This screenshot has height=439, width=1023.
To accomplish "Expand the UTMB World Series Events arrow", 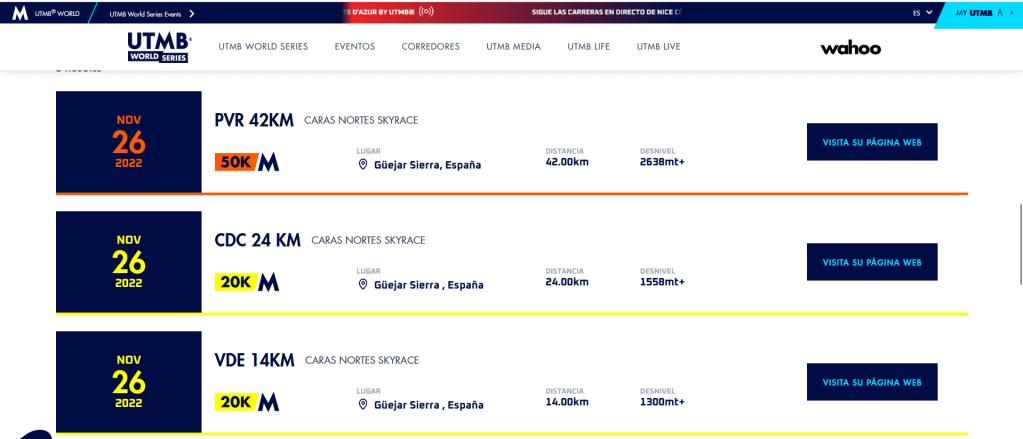I will [191, 13].
